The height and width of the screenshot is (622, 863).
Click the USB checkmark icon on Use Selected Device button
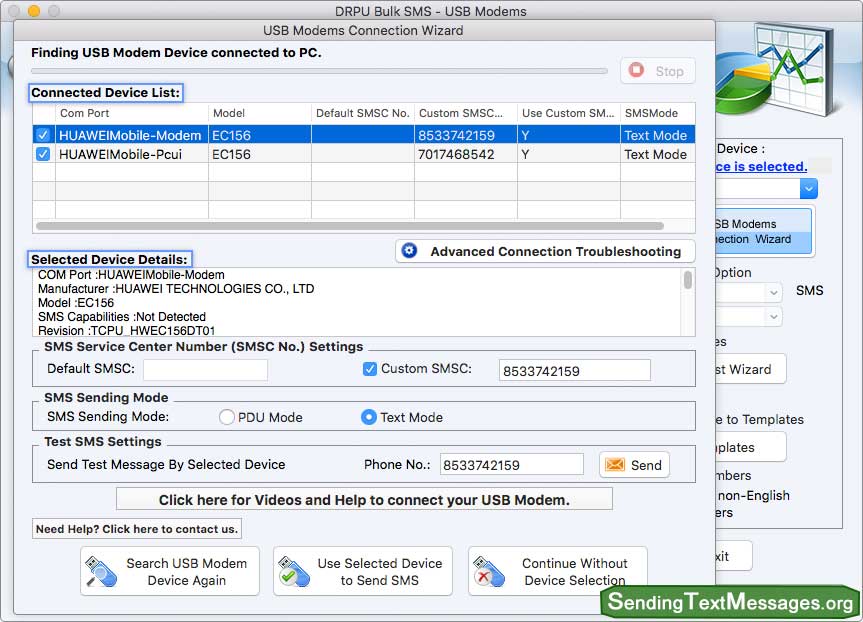[294, 571]
